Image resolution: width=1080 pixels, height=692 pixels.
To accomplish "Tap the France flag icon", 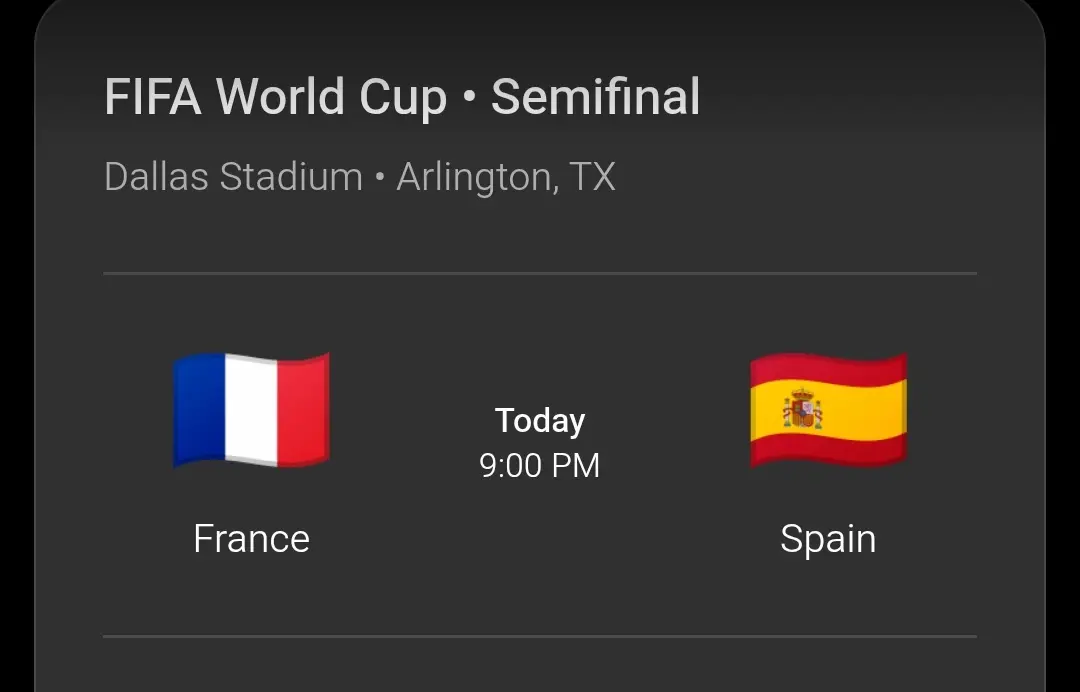I will (251, 410).
